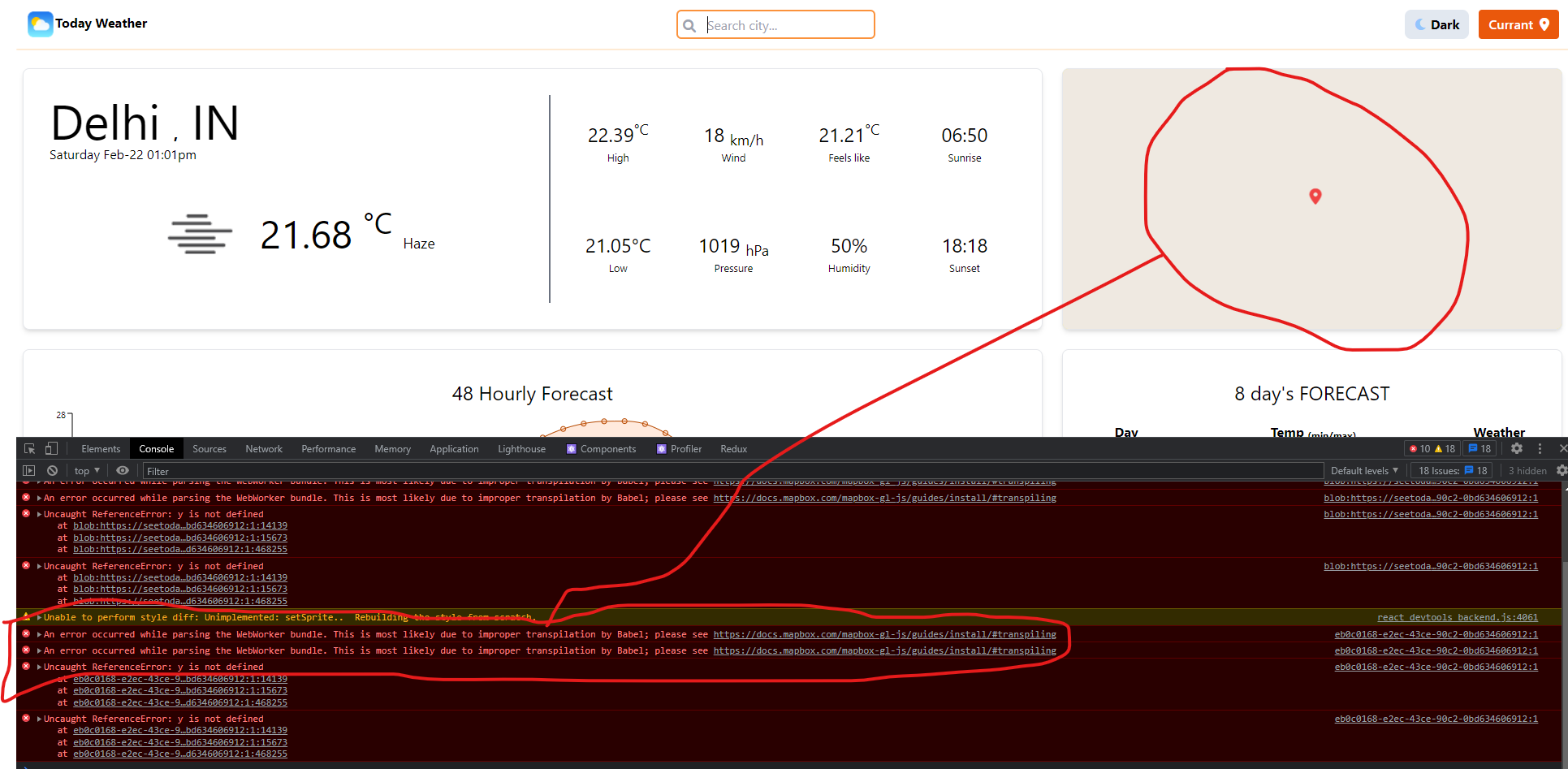The image size is (1568, 769).
Task: Go to the Performance tab
Action: click(328, 449)
